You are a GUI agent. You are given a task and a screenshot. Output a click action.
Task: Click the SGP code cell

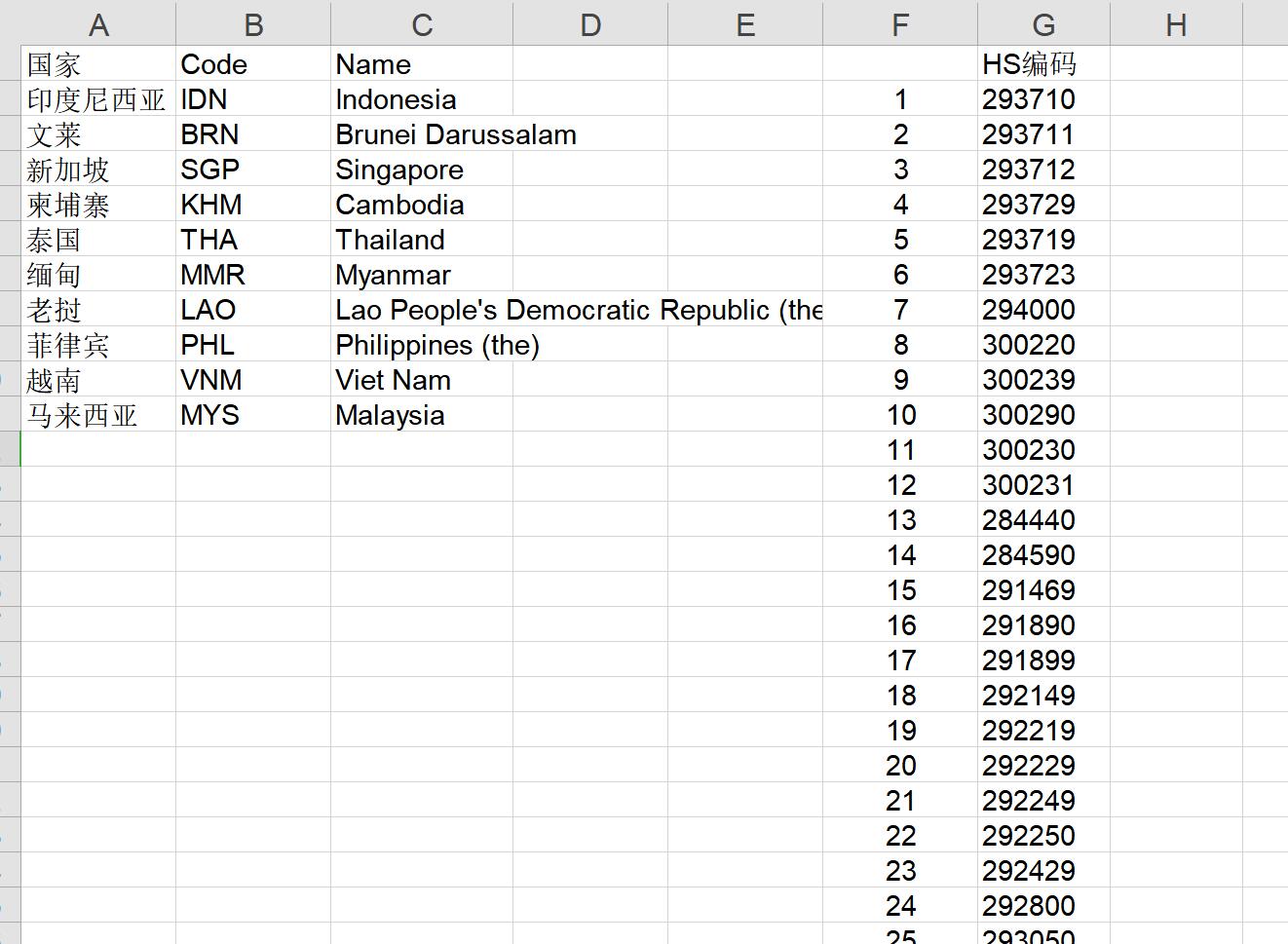pos(253,169)
